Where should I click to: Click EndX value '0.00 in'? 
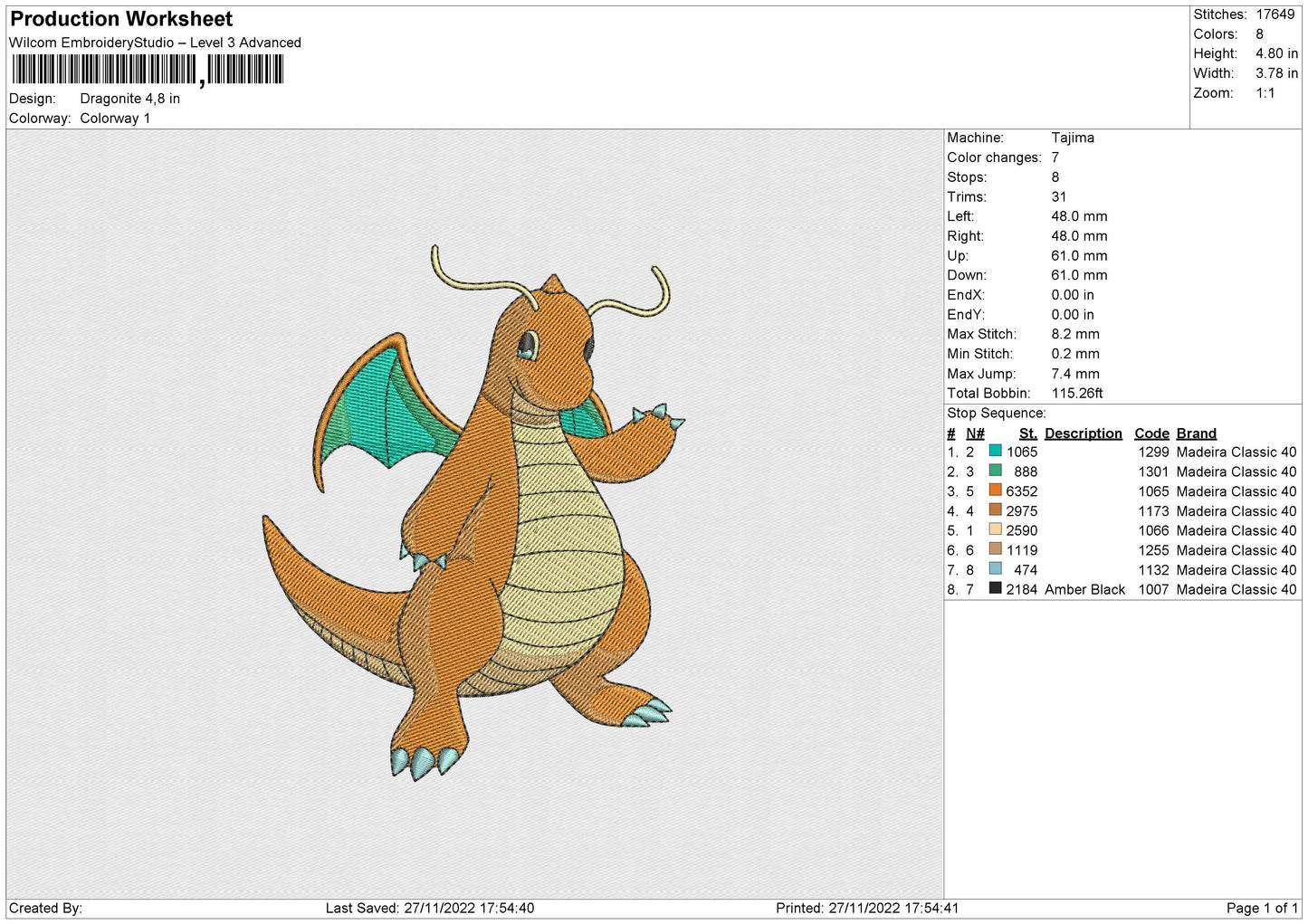click(x=1073, y=295)
